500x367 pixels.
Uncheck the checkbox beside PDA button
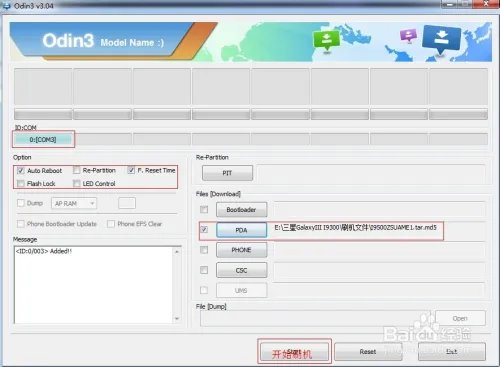[x=204, y=229]
